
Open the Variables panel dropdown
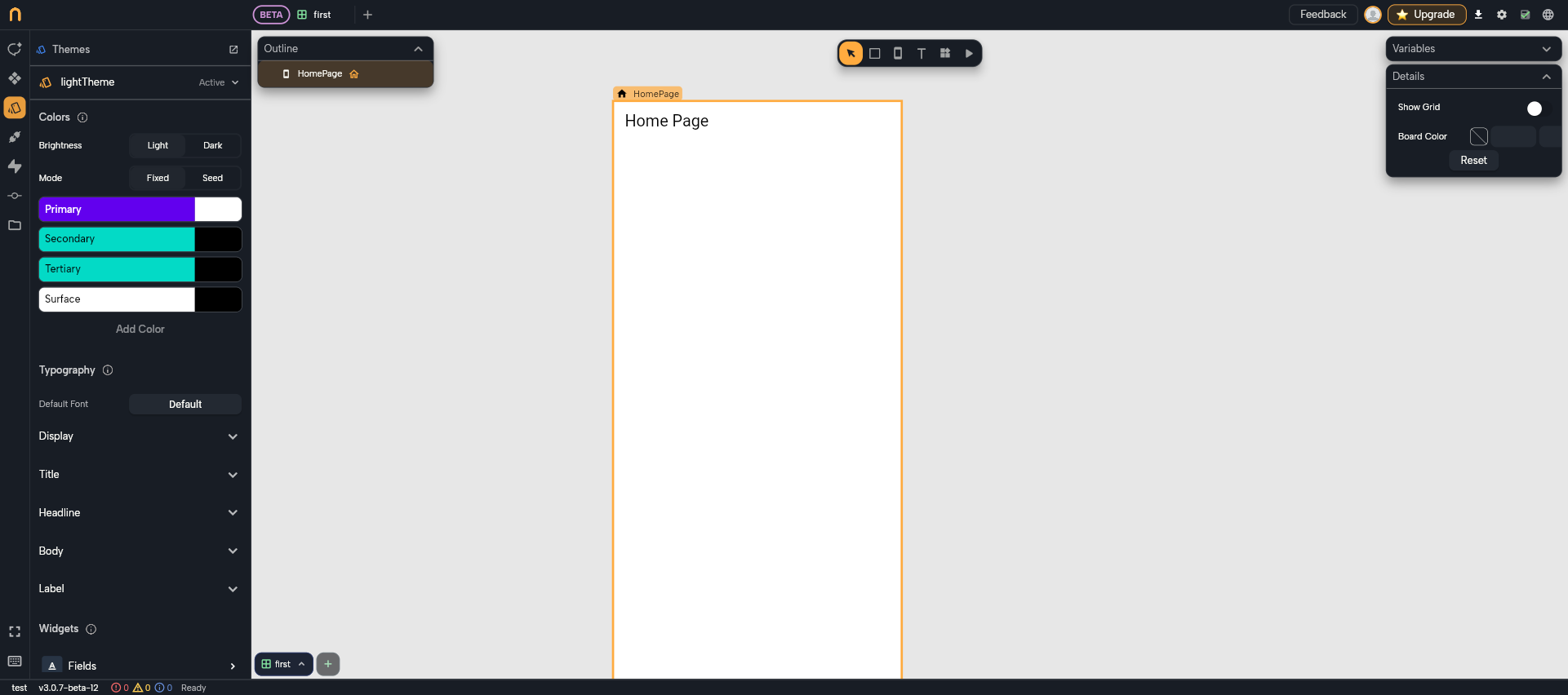(1472, 49)
